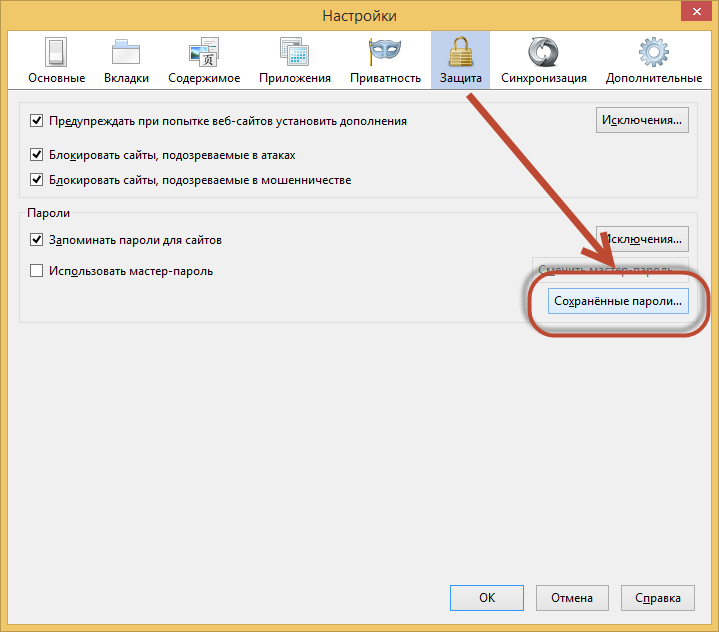Disable blocking of sites suspected of attacks
Screen dimensions: 719x632
coord(37,155)
